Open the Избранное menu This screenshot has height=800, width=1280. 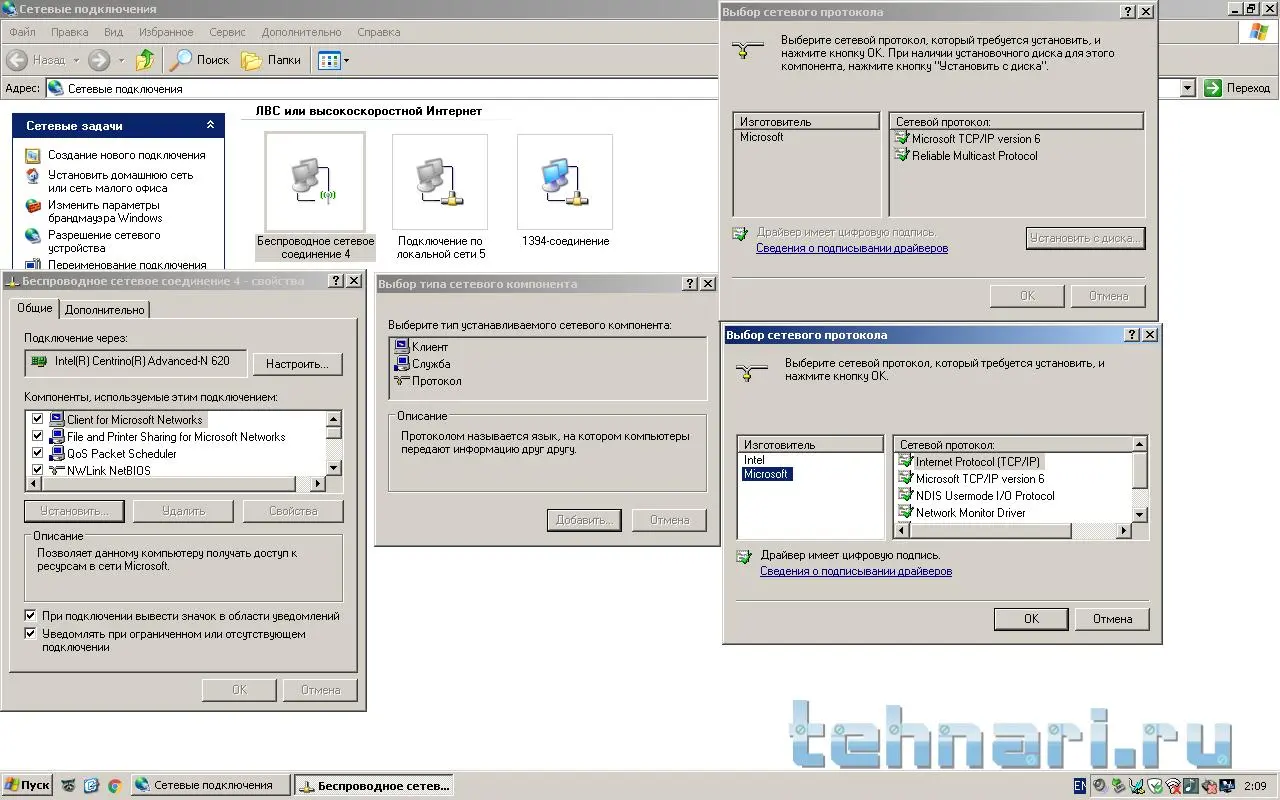coord(167,32)
